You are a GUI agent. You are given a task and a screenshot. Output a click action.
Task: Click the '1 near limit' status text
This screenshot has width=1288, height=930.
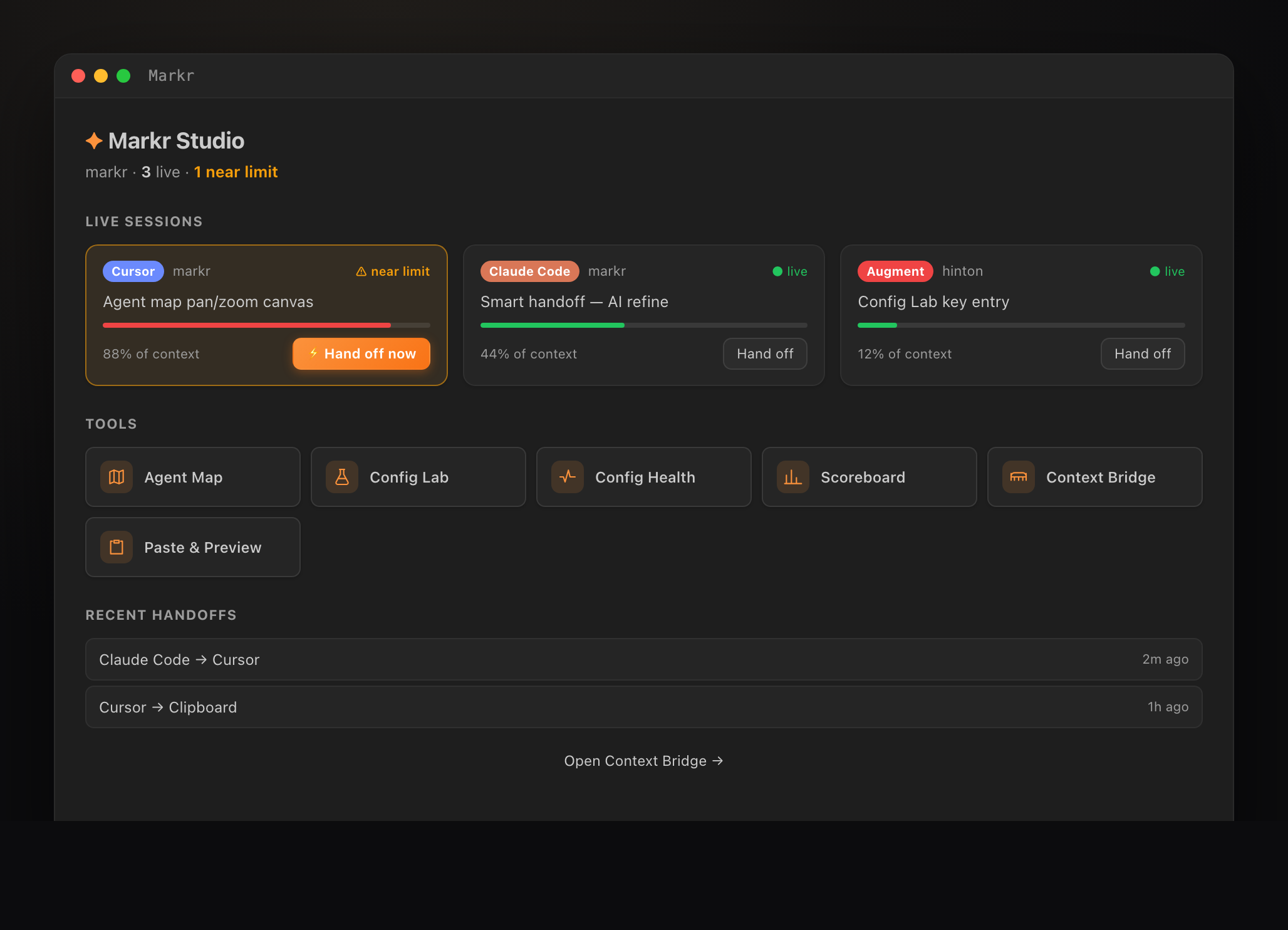click(236, 172)
